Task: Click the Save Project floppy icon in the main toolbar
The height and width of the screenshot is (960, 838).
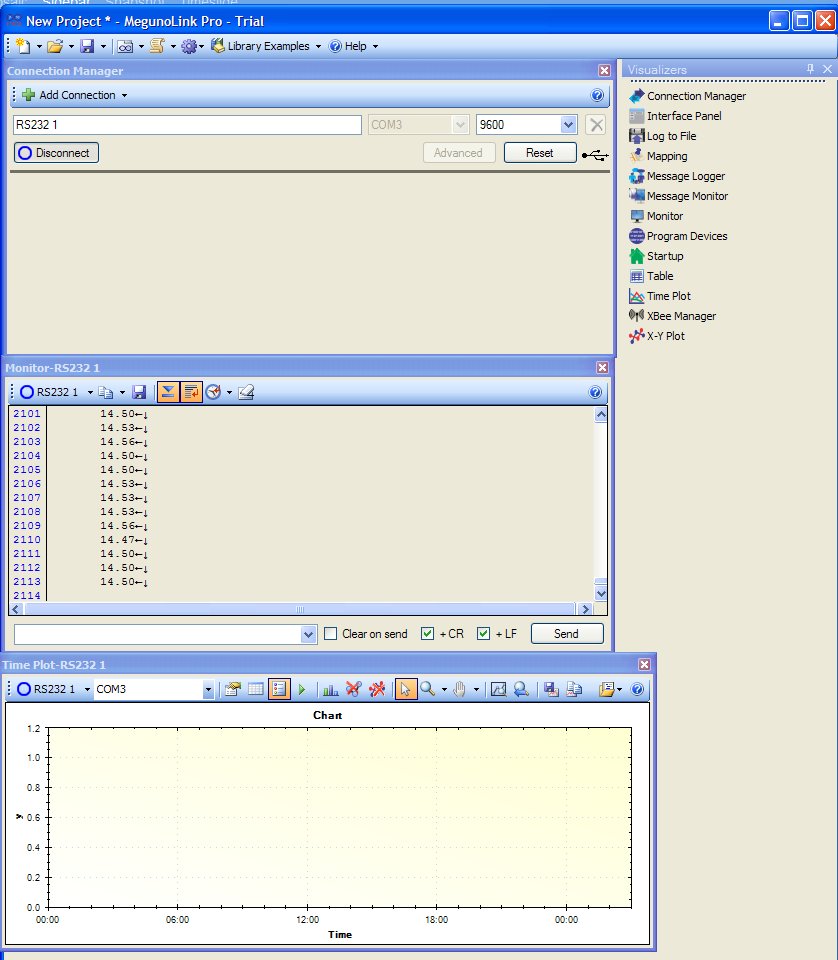Action: 88,46
